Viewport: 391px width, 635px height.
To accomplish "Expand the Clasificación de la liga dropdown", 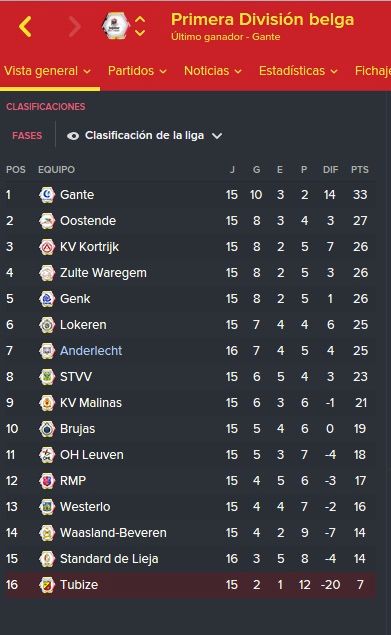I will (x=145, y=136).
